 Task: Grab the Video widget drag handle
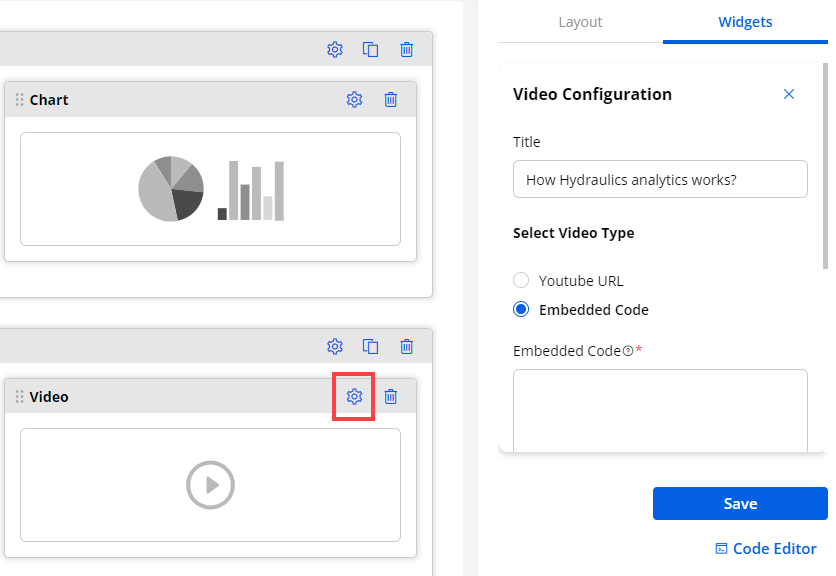click(19, 397)
